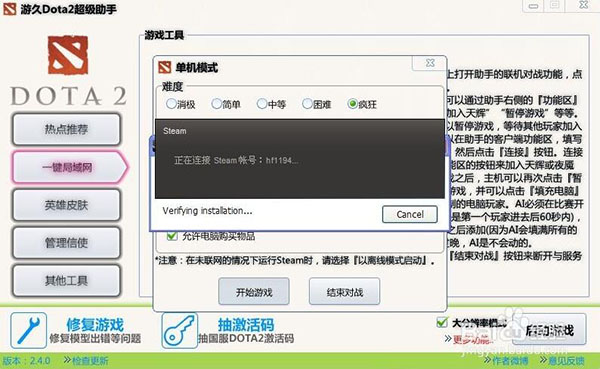Click the key activation code icon
Screen dimensions: 600x369
click(179, 330)
